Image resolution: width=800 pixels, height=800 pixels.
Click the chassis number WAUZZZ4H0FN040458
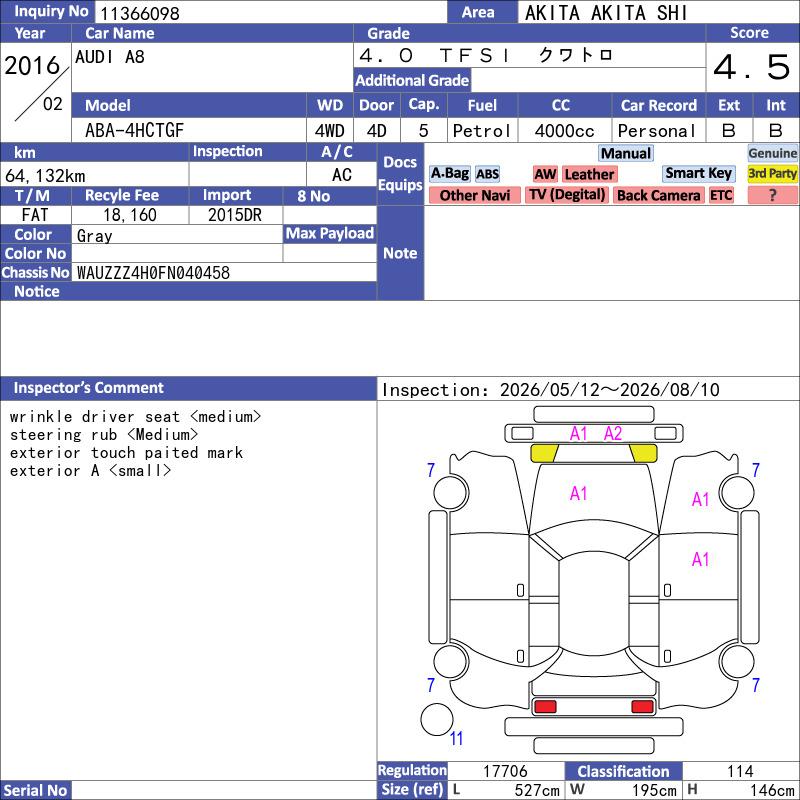(153, 272)
